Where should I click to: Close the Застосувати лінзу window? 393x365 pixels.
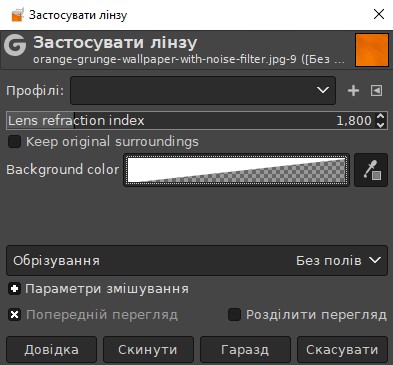pyautogui.click(x=379, y=14)
